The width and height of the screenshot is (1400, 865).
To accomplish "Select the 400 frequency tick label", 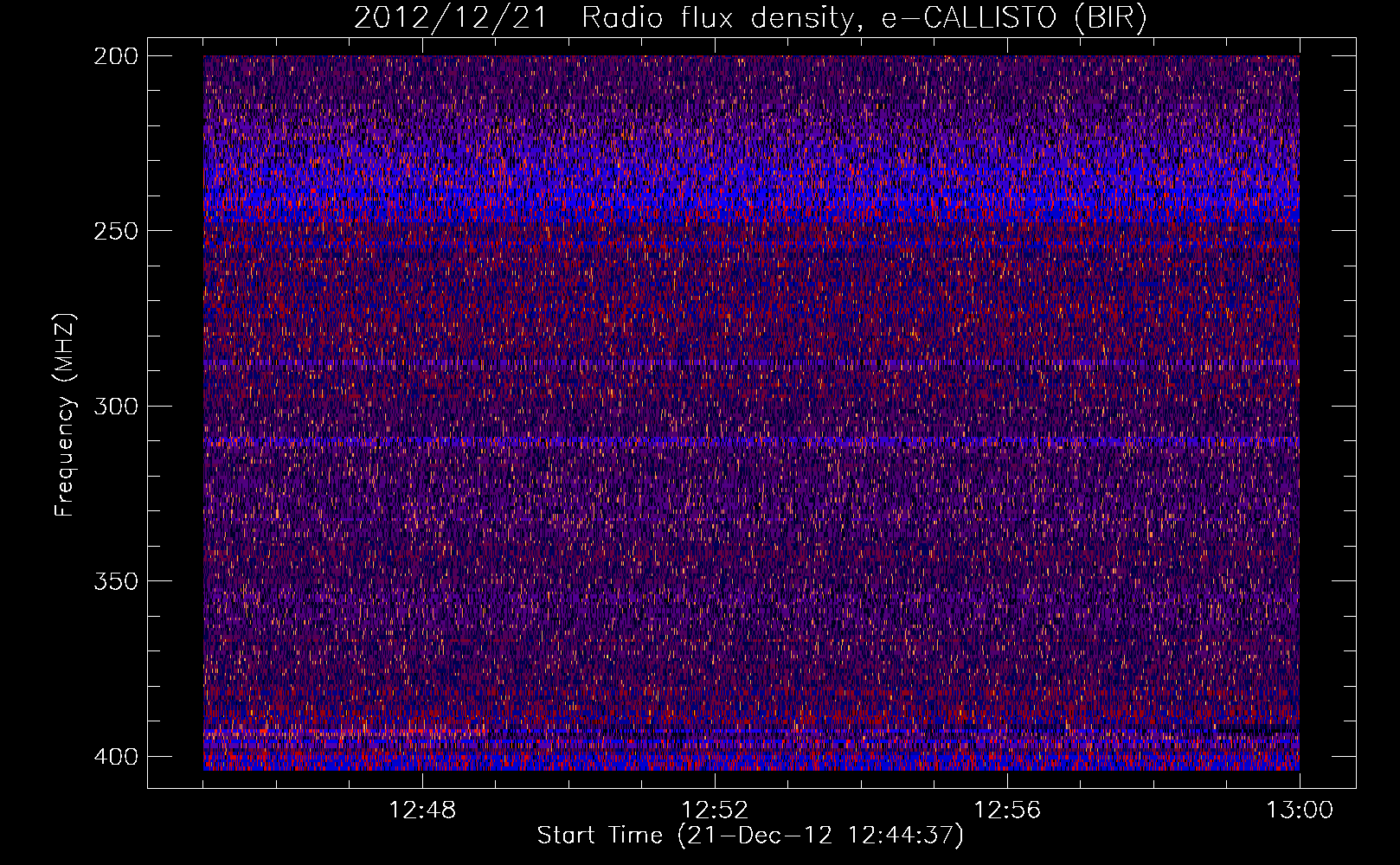I will [x=115, y=756].
